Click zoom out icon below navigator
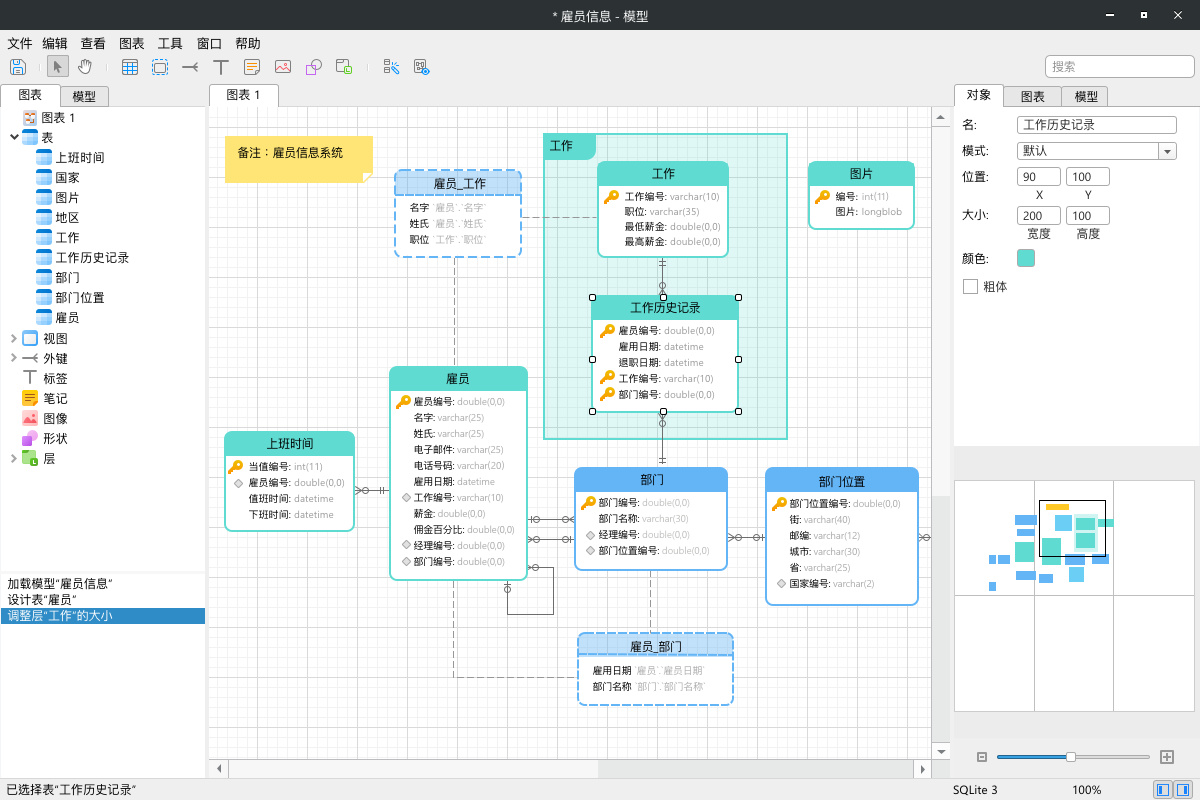 click(982, 757)
